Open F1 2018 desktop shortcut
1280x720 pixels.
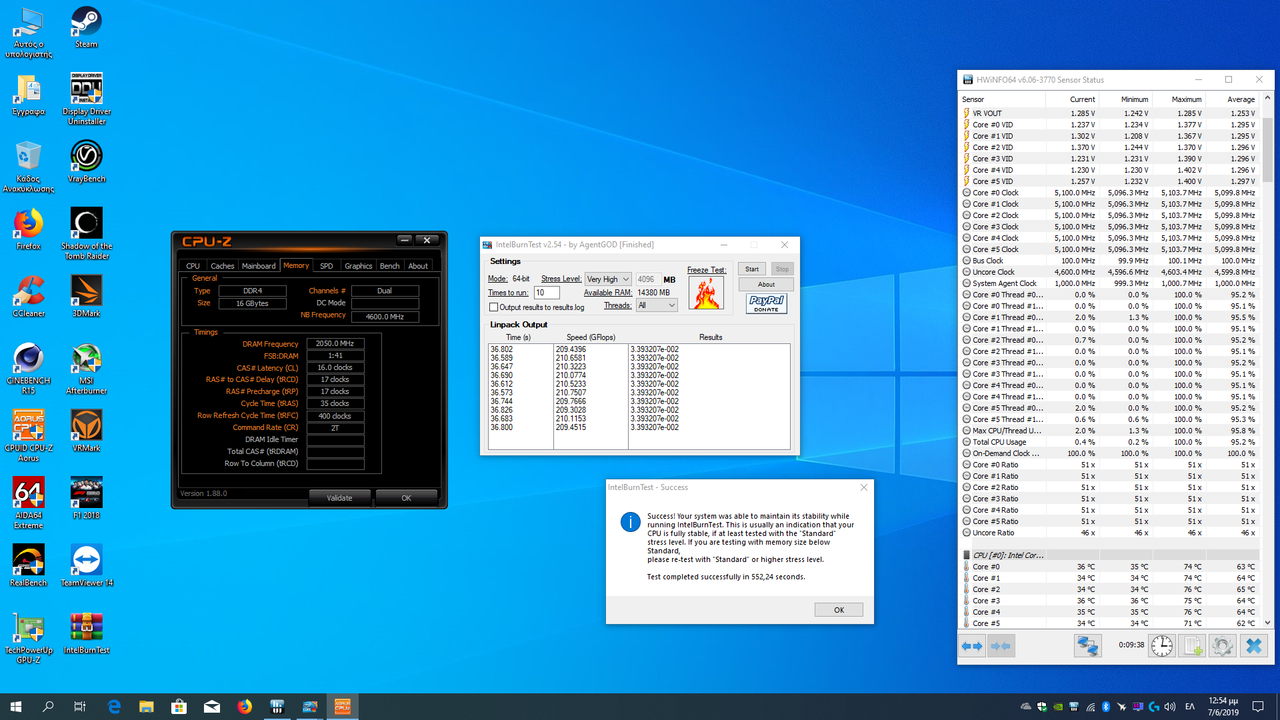tap(86, 497)
